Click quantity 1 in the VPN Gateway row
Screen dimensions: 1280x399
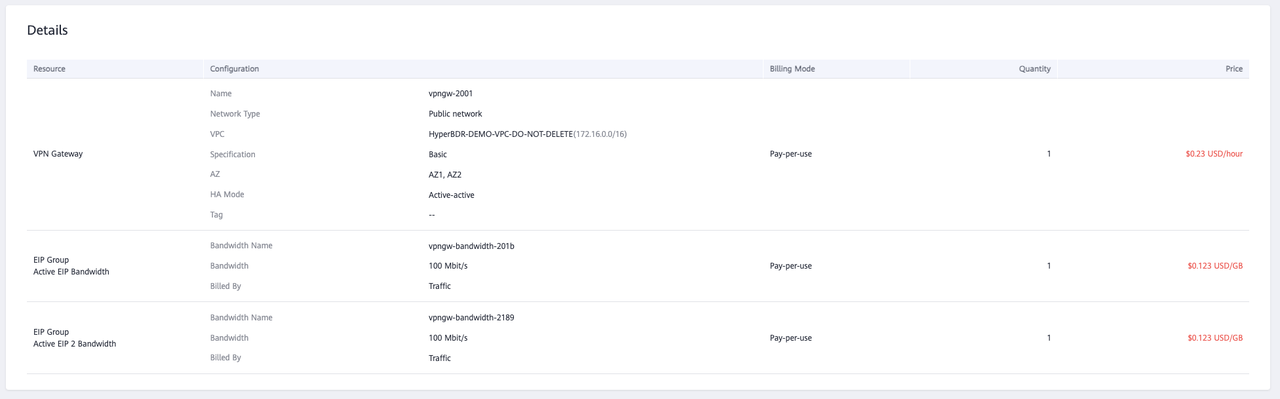1048,154
